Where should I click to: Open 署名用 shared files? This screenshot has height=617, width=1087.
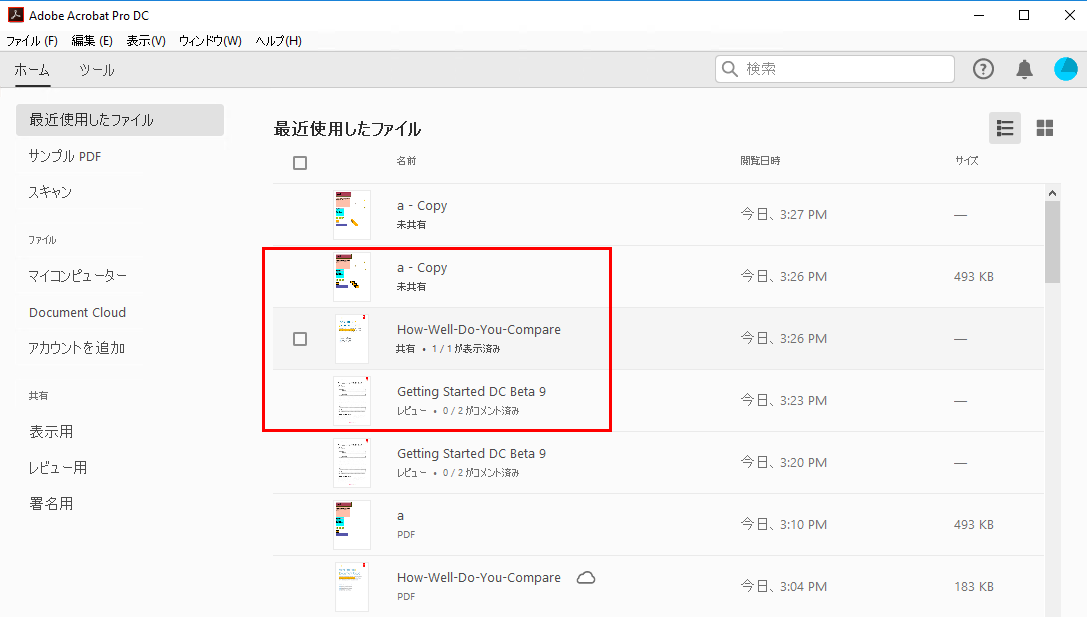click(x=51, y=504)
